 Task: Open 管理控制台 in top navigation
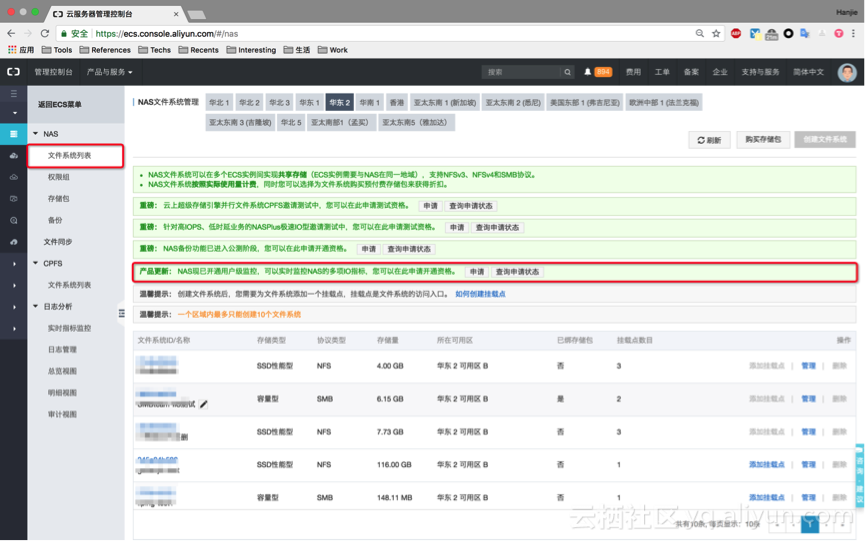coord(54,72)
